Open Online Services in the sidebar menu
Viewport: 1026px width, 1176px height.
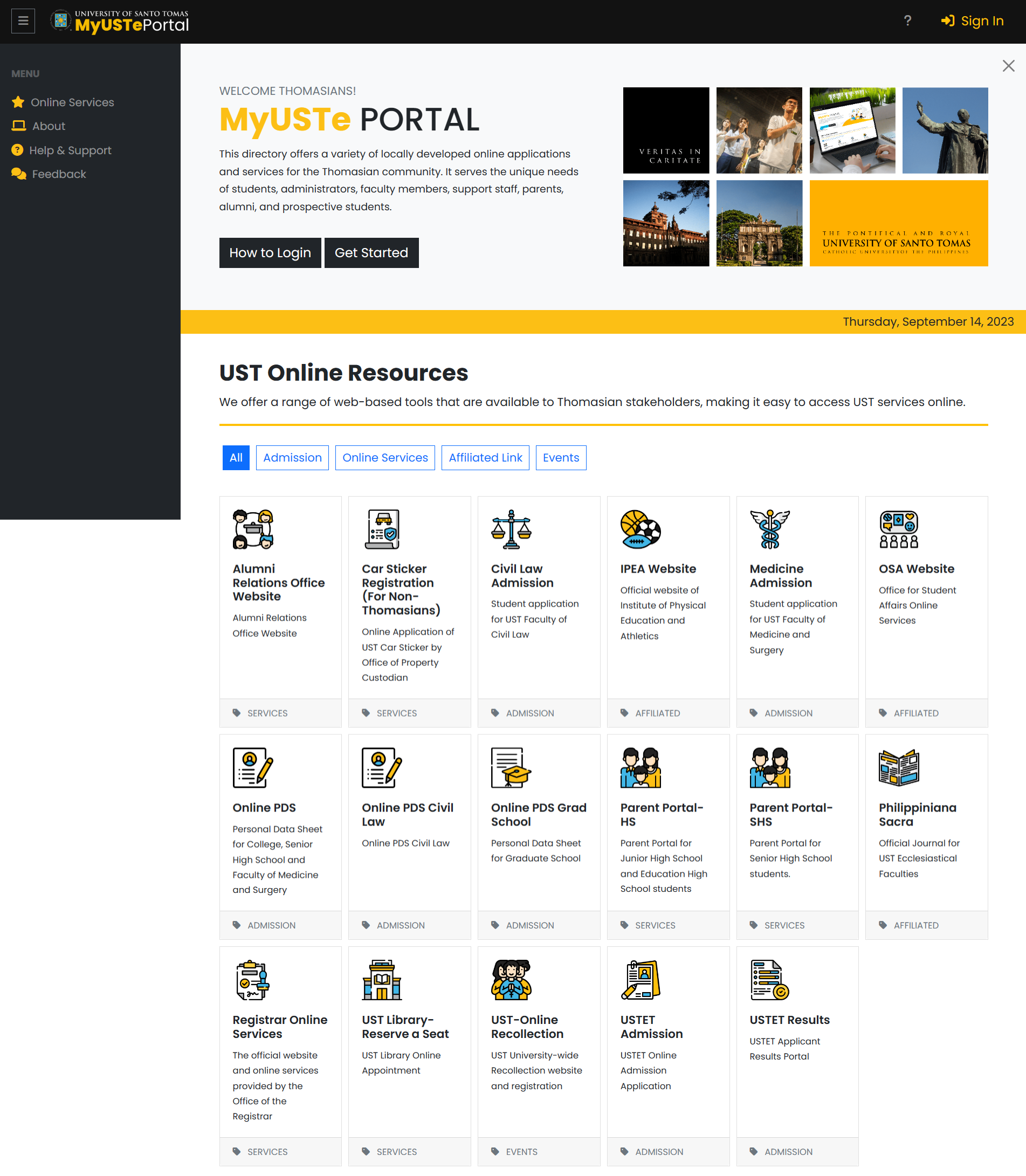coord(63,102)
